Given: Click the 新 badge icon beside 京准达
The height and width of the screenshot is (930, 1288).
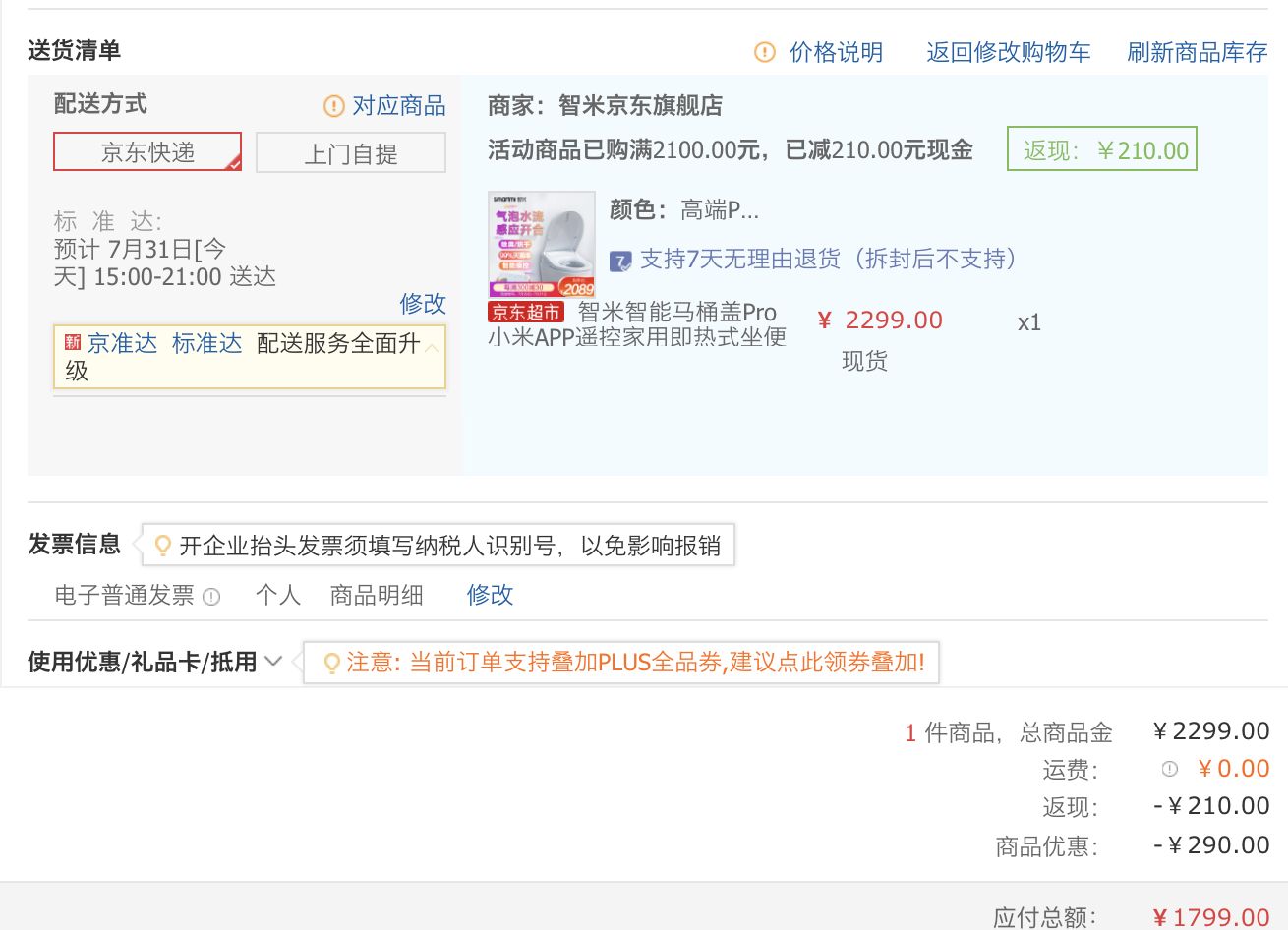Looking at the screenshot, I should [73, 343].
